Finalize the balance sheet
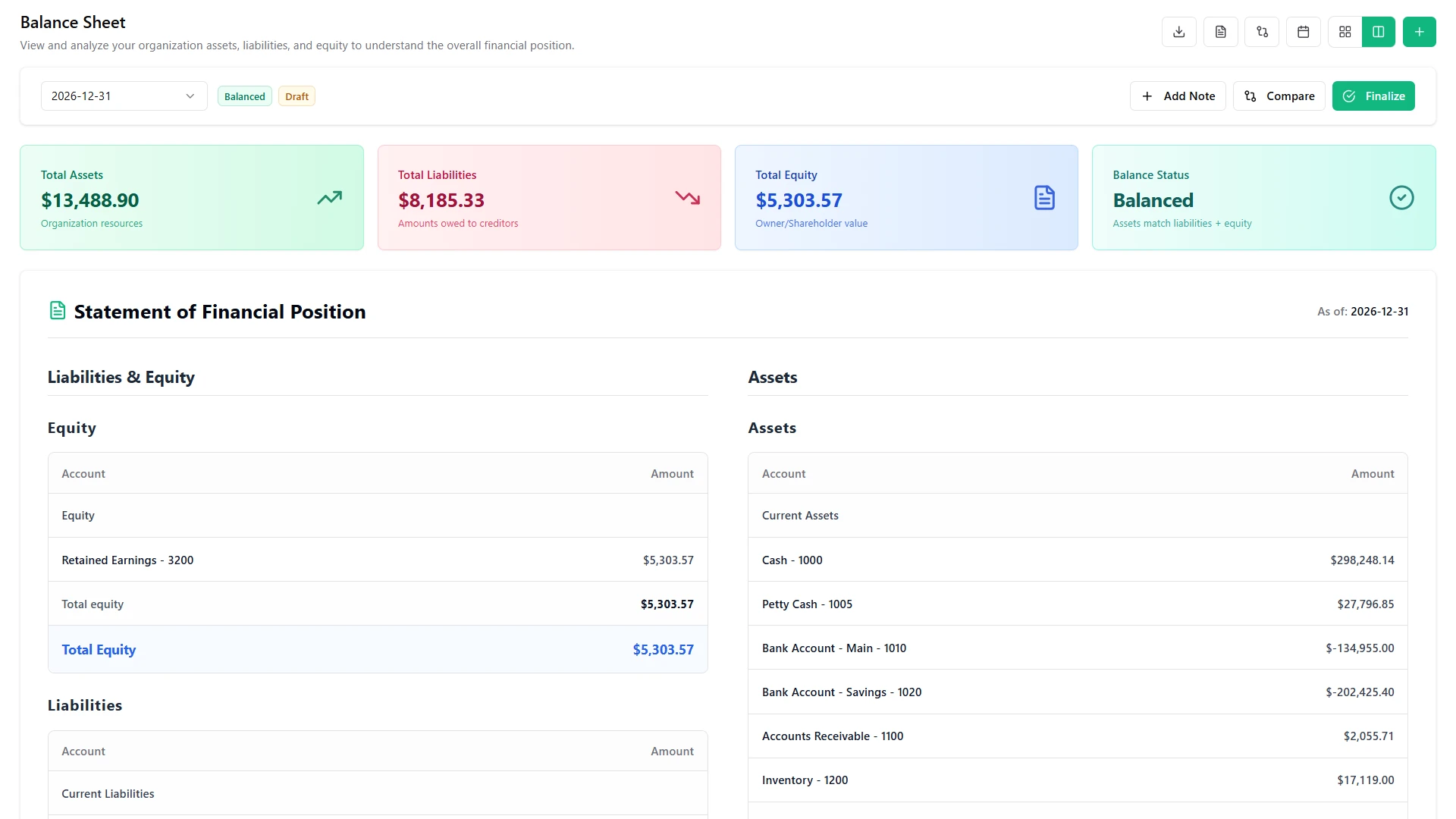This screenshot has width=1456, height=819. tap(1373, 96)
